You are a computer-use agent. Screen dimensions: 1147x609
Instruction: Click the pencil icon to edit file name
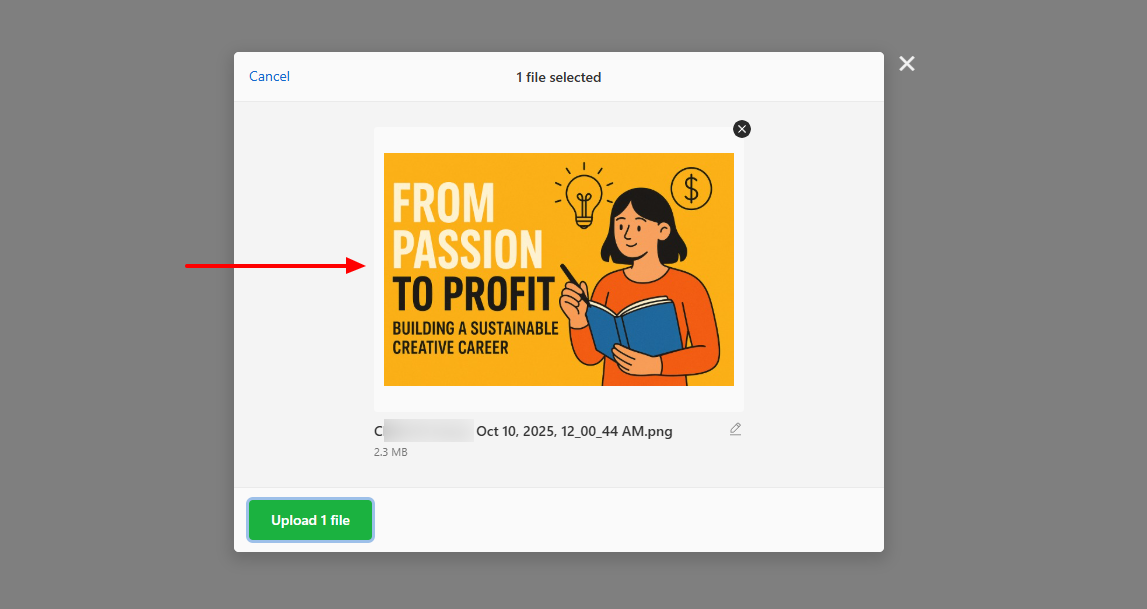tap(735, 429)
